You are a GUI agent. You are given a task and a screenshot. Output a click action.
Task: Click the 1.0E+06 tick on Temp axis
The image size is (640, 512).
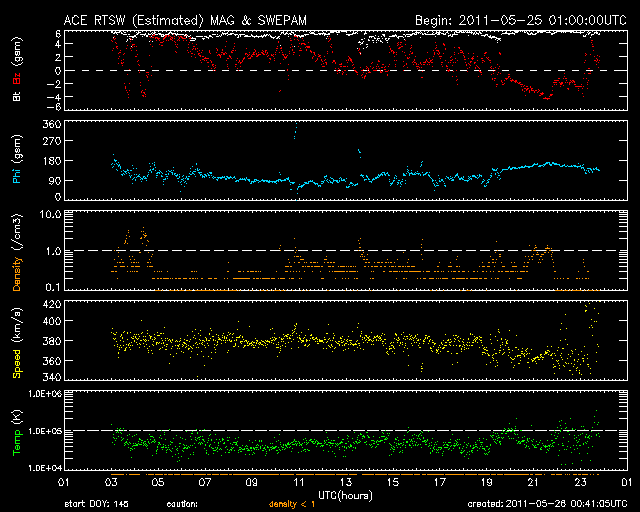point(45,394)
